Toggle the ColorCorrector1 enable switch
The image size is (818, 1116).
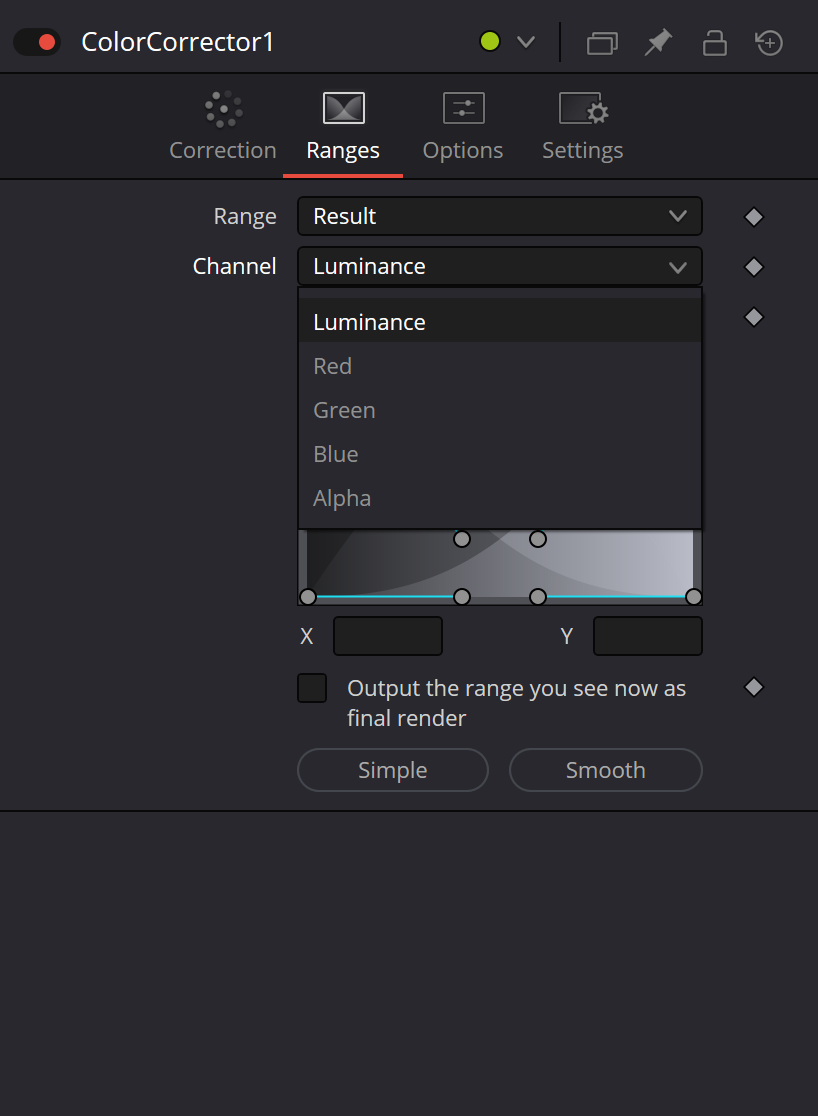(37, 42)
